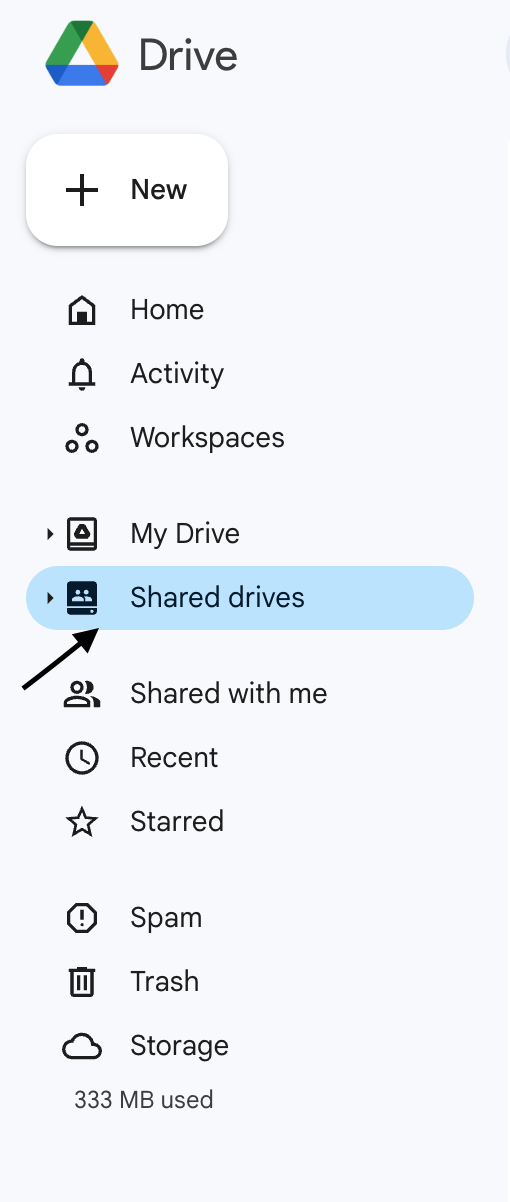Click the My Drive icon

pyautogui.click(x=82, y=534)
